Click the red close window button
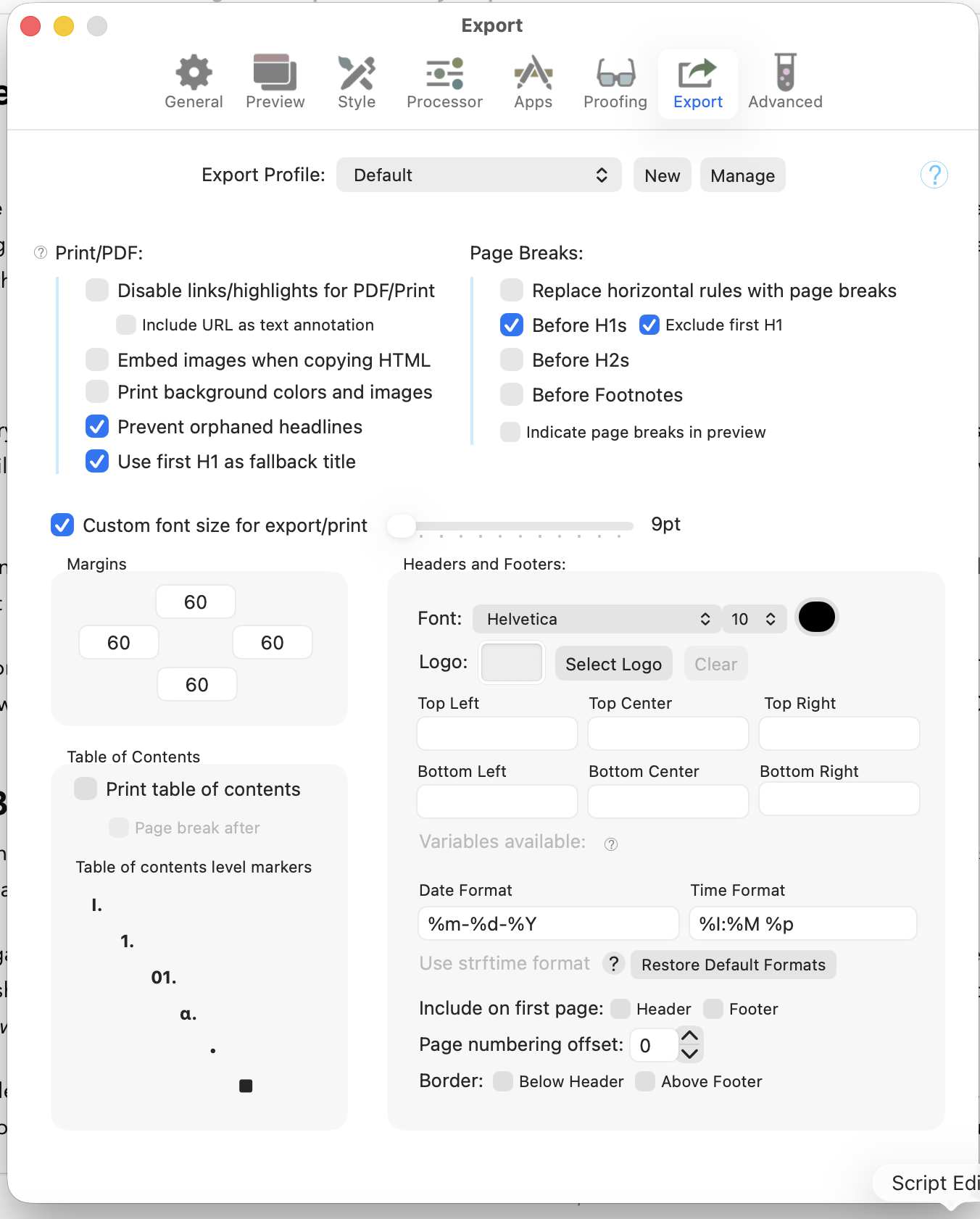This screenshot has width=980, height=1219. click(x=30, y=26)
